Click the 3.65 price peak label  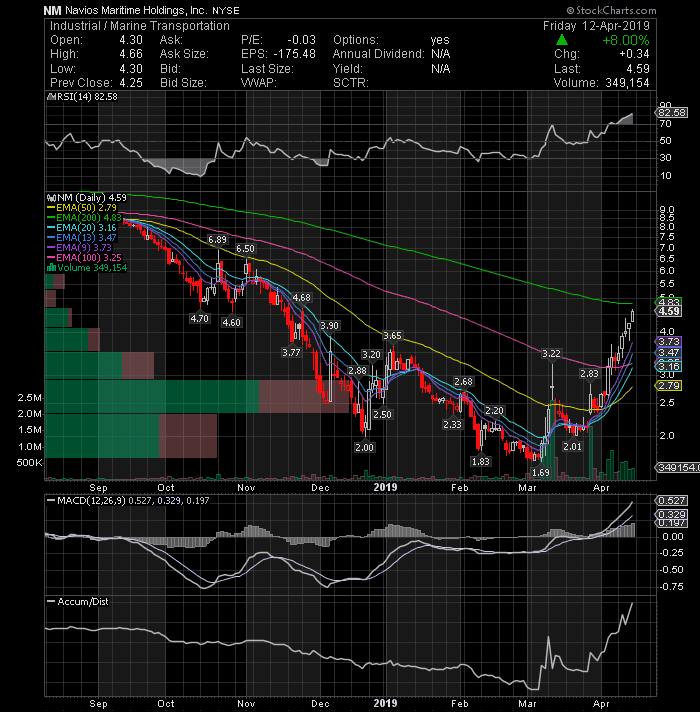(x=392, y=336)
